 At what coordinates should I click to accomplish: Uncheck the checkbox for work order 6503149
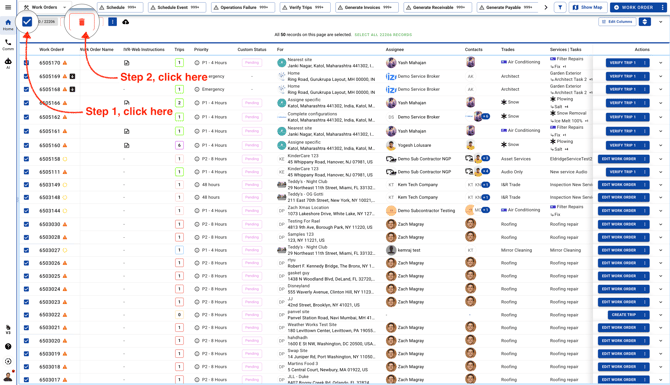click(26, 185)
